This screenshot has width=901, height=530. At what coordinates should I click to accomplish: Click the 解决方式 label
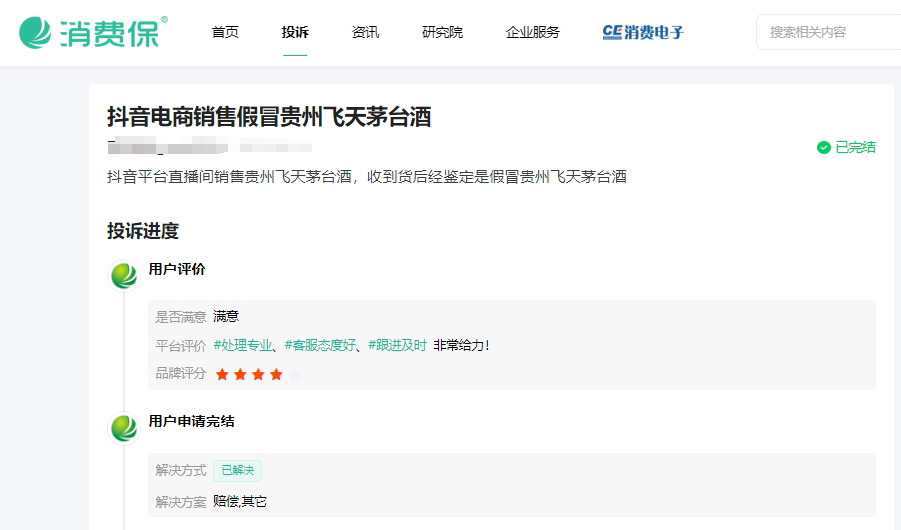pos(180,470)
